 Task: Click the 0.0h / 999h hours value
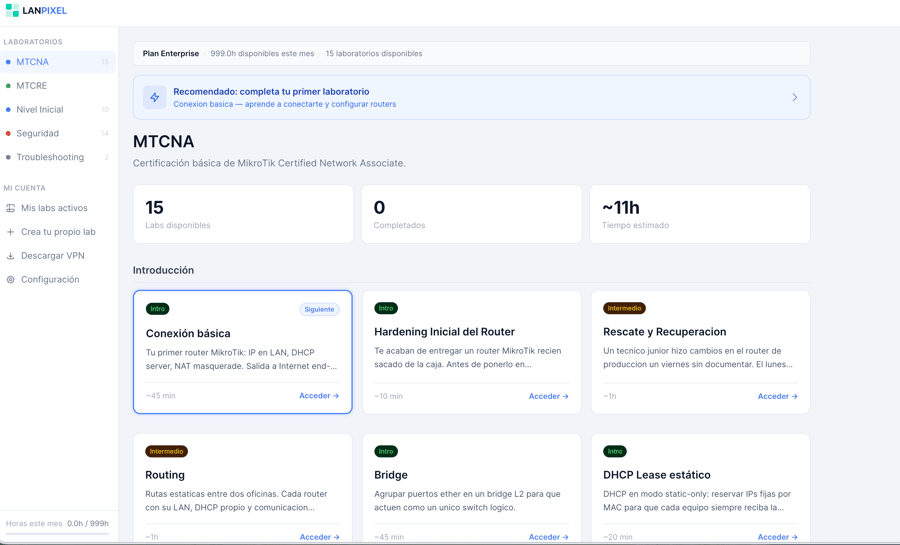click(88, 523)
